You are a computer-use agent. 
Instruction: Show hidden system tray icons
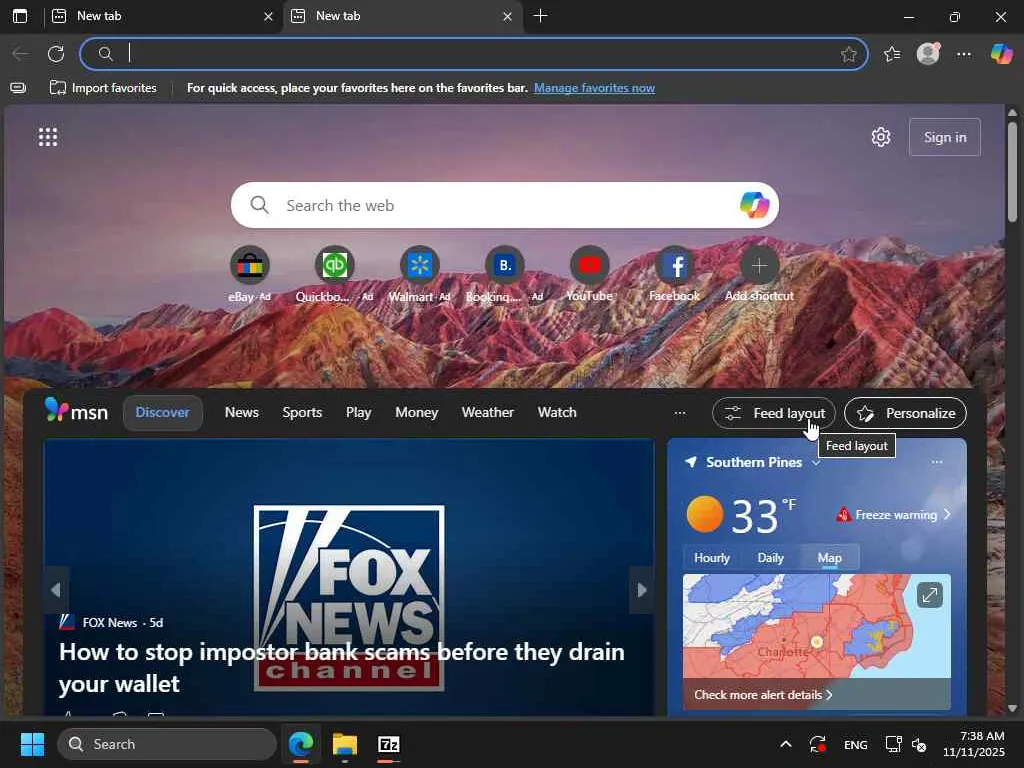coord(786,744)
